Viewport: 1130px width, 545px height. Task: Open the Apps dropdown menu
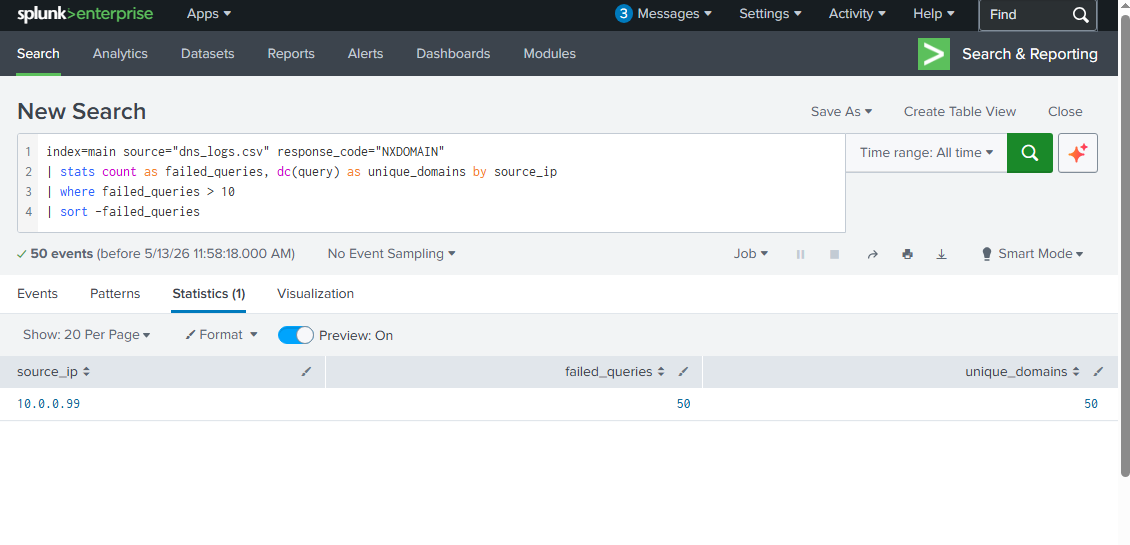click(x=209, y=14)
